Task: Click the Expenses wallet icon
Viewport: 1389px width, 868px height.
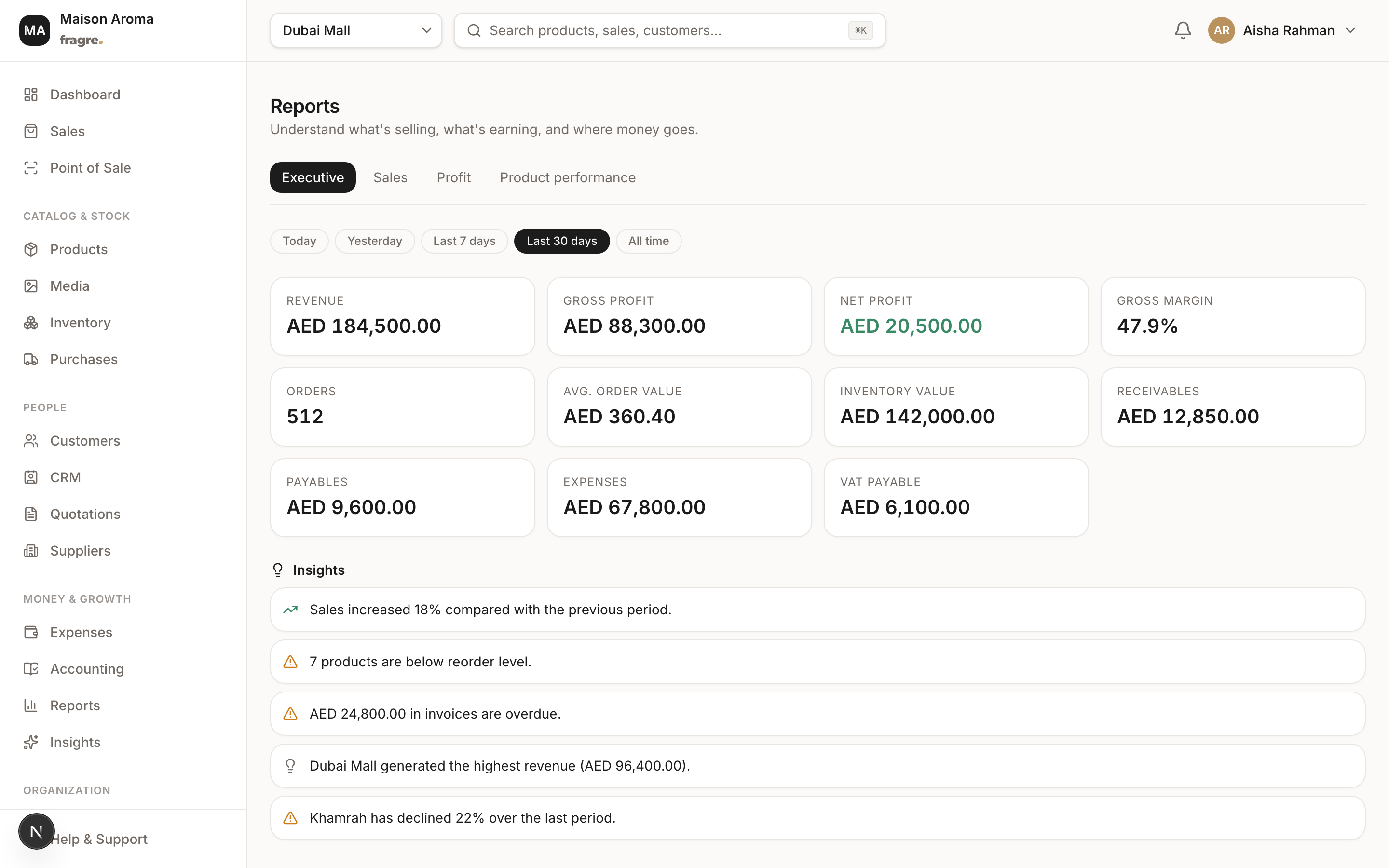Action: 31,632
